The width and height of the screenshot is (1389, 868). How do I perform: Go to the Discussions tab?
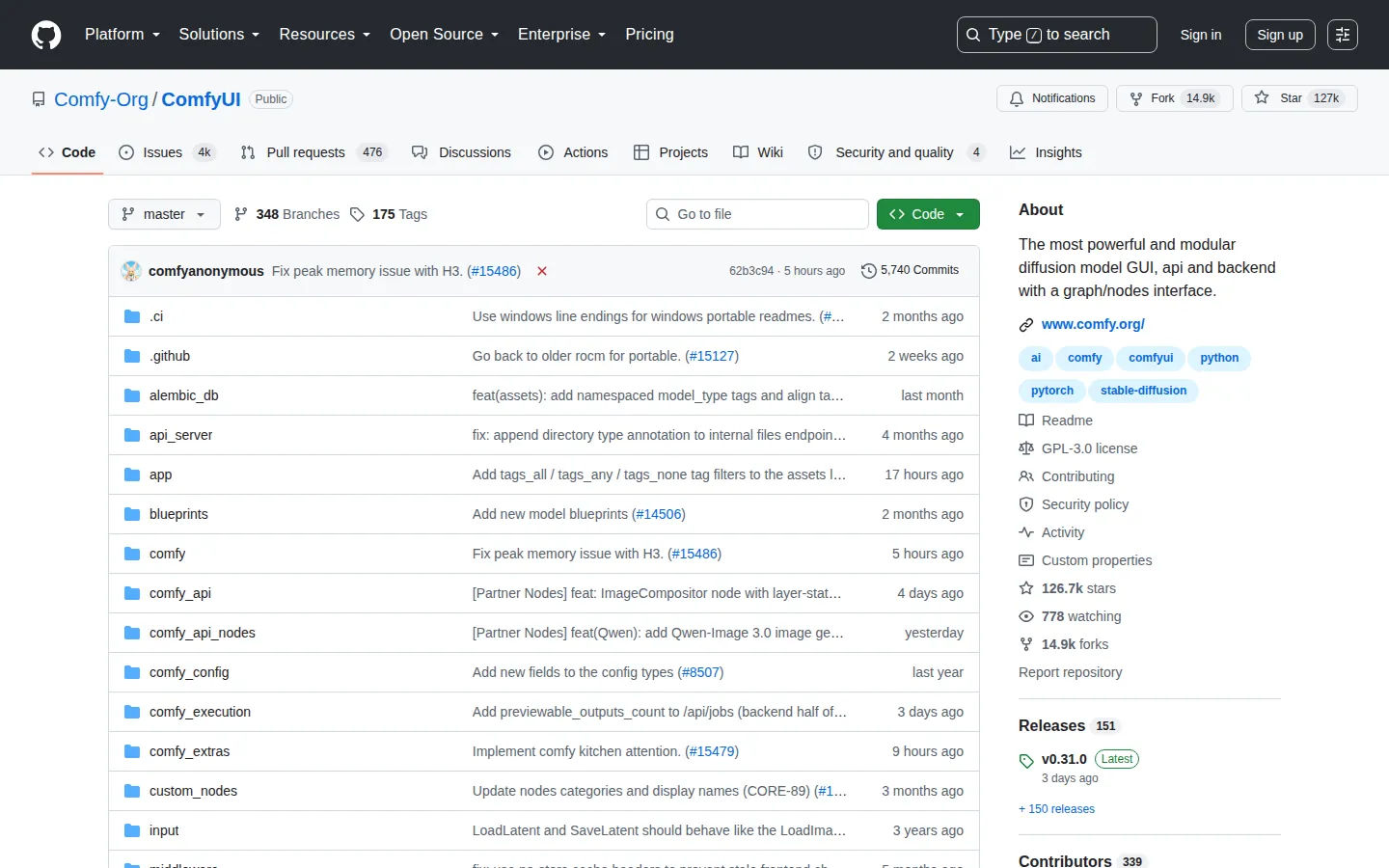(x=461, y=152)
